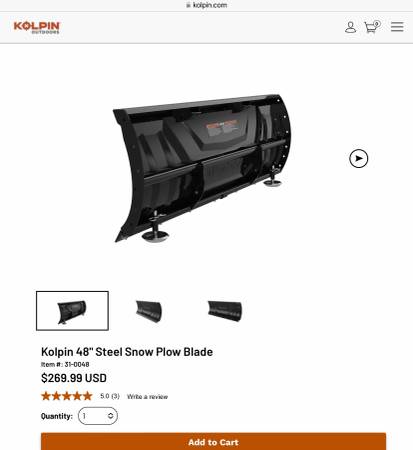Click the main snow plow product image
Viewport: 413px width, 450px height.
[x=202, y=168]
